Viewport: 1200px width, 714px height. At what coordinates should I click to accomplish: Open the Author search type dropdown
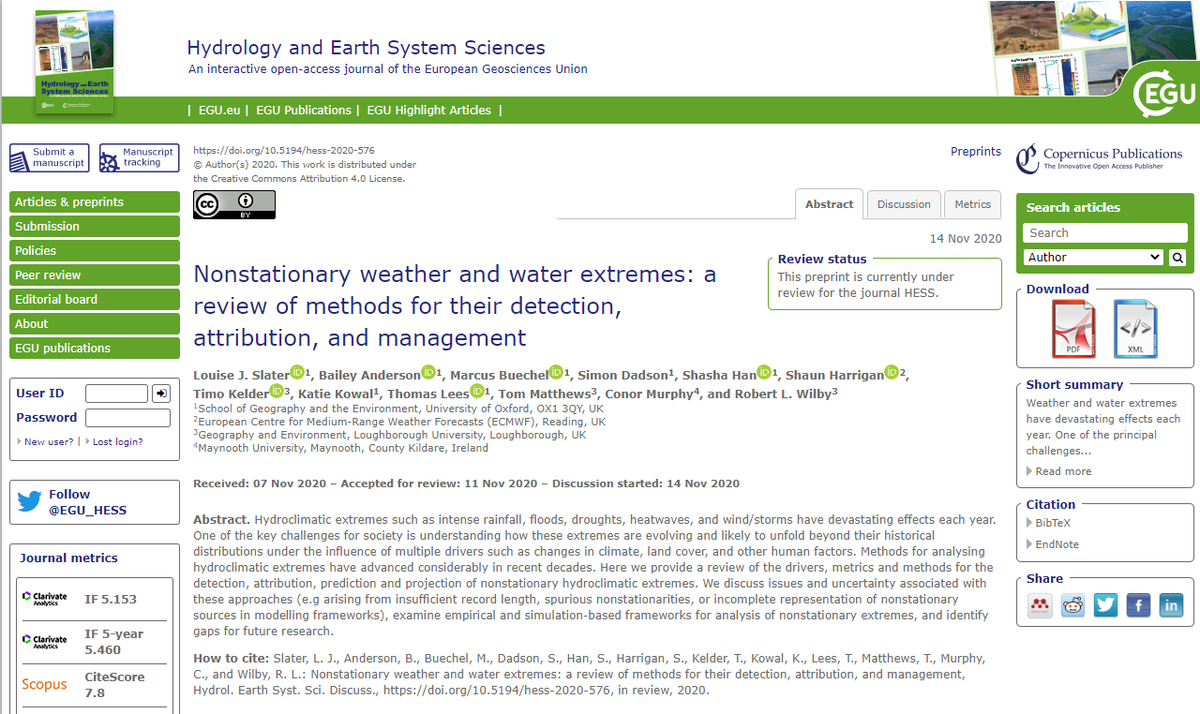coord(1093,258)
